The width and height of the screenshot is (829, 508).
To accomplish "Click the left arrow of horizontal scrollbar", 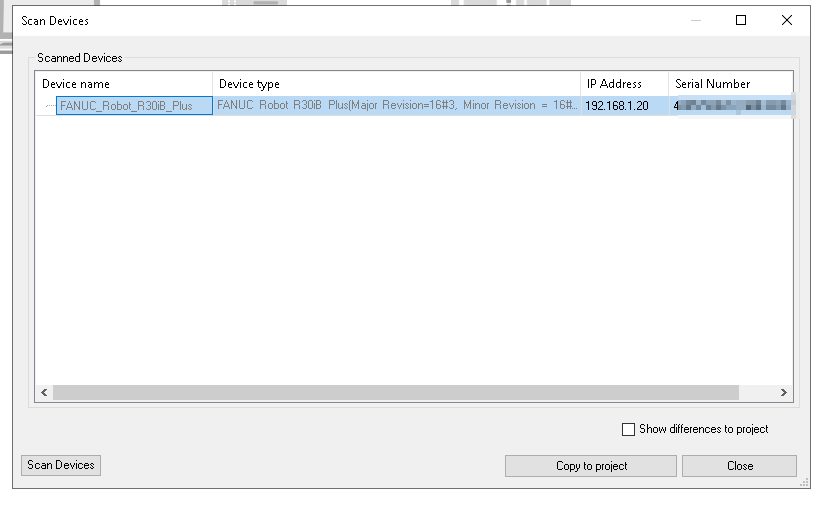I will [44, 392].
